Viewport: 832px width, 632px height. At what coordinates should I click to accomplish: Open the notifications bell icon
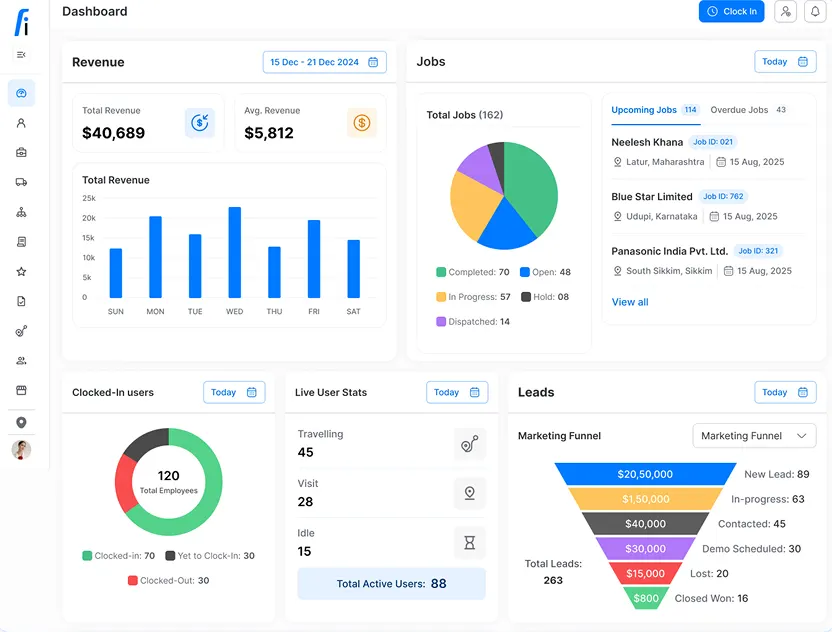pyautogui.click(x=815, y=12)
